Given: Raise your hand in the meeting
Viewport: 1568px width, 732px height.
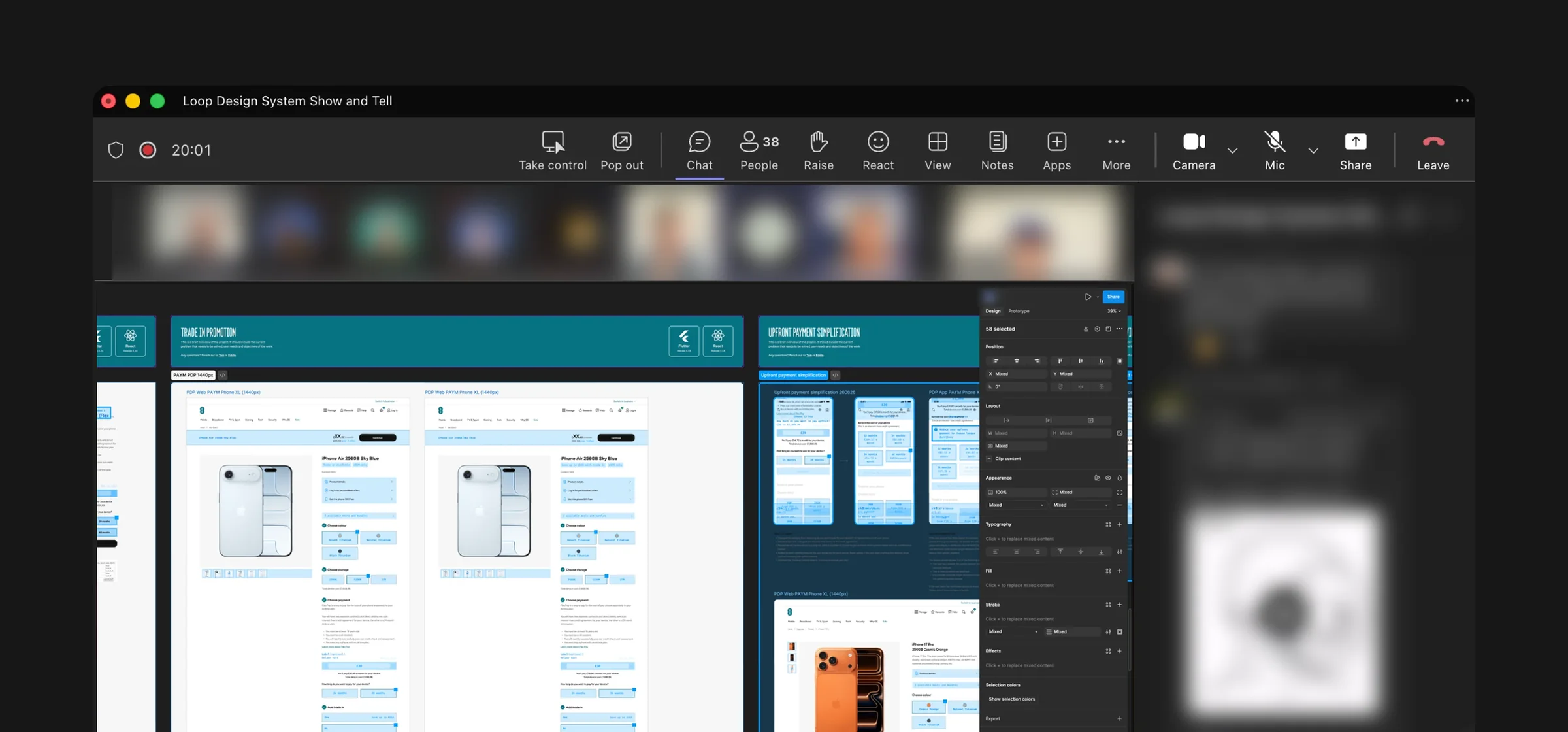Looking at the screenshot, I should point(819,151).
